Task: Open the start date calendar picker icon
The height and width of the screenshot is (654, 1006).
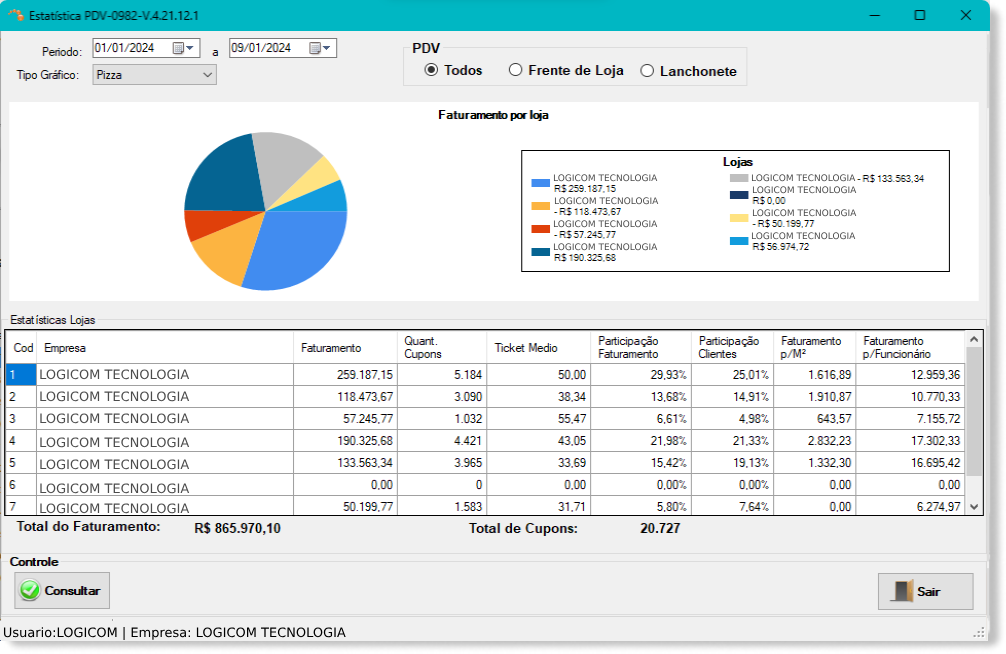Action: (179, 48)
